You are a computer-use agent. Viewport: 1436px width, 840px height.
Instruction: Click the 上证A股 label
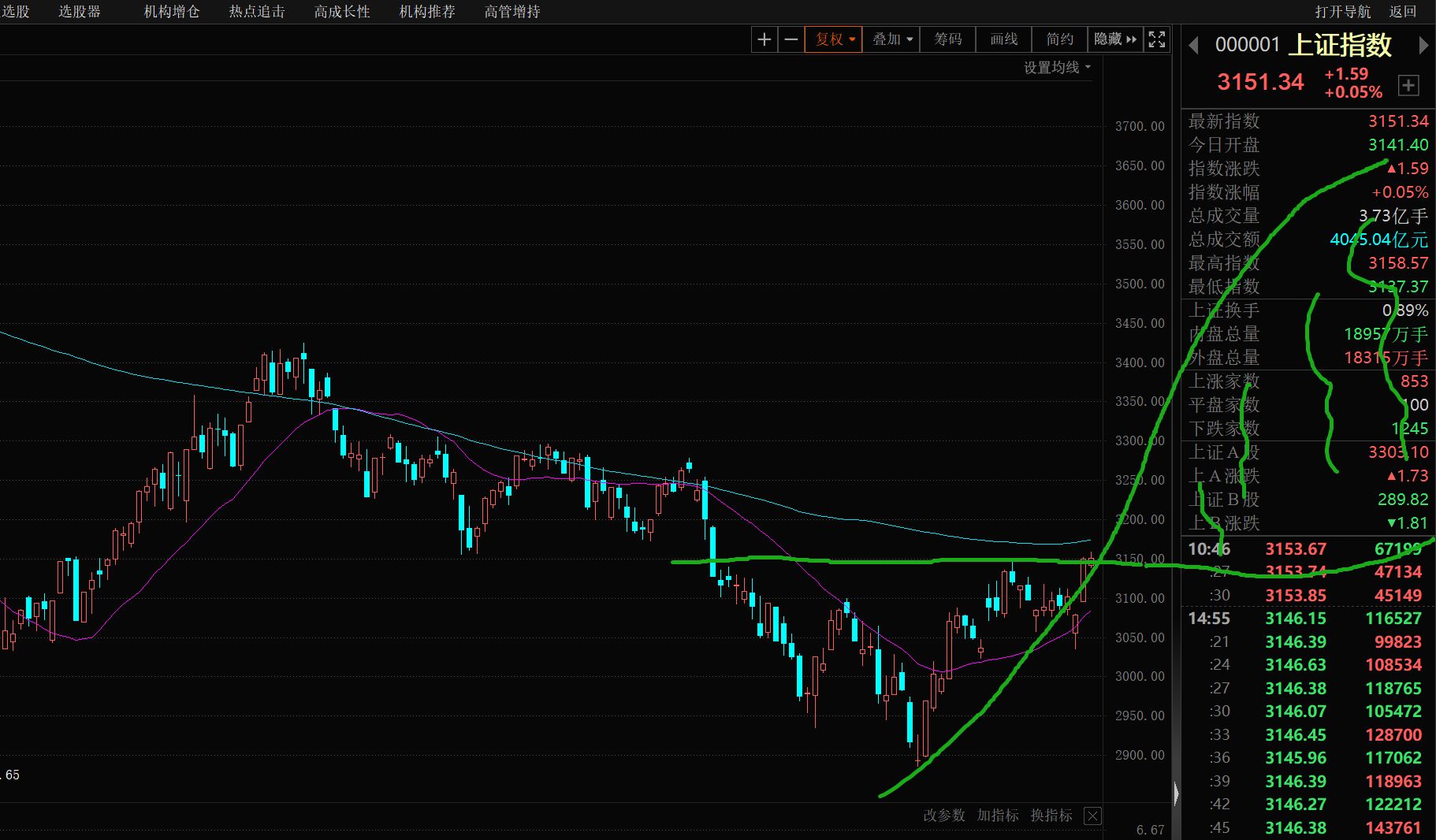click(1224, 452)
